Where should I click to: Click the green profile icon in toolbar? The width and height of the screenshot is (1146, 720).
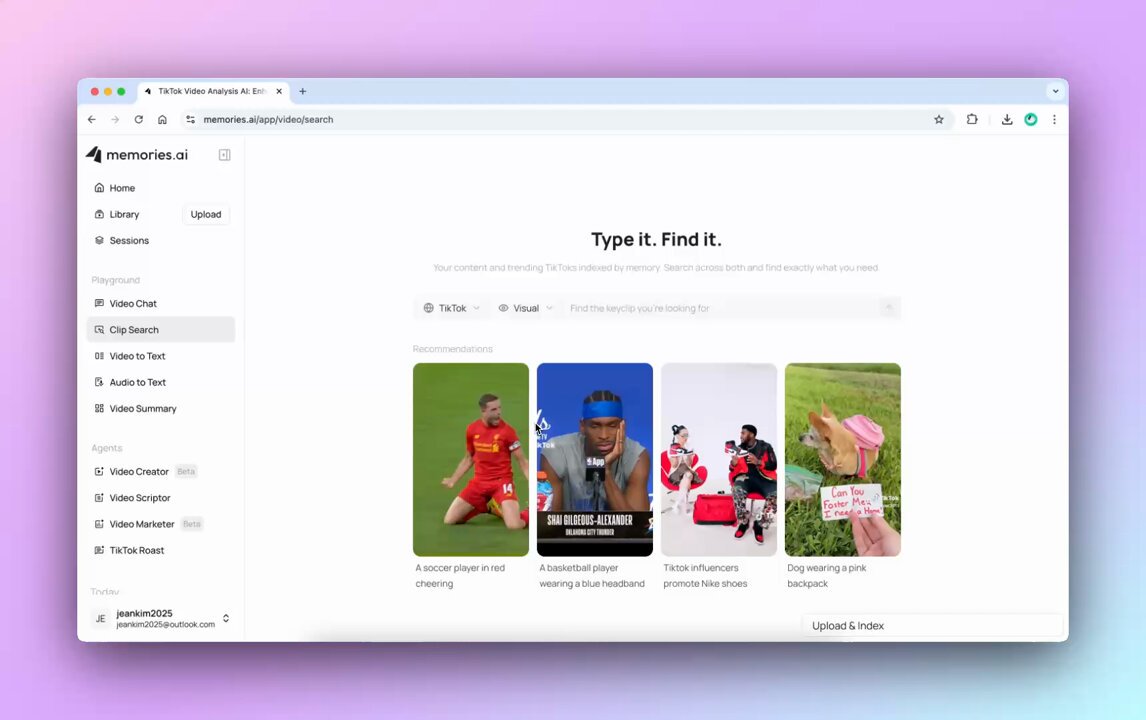coord(1031,119)
